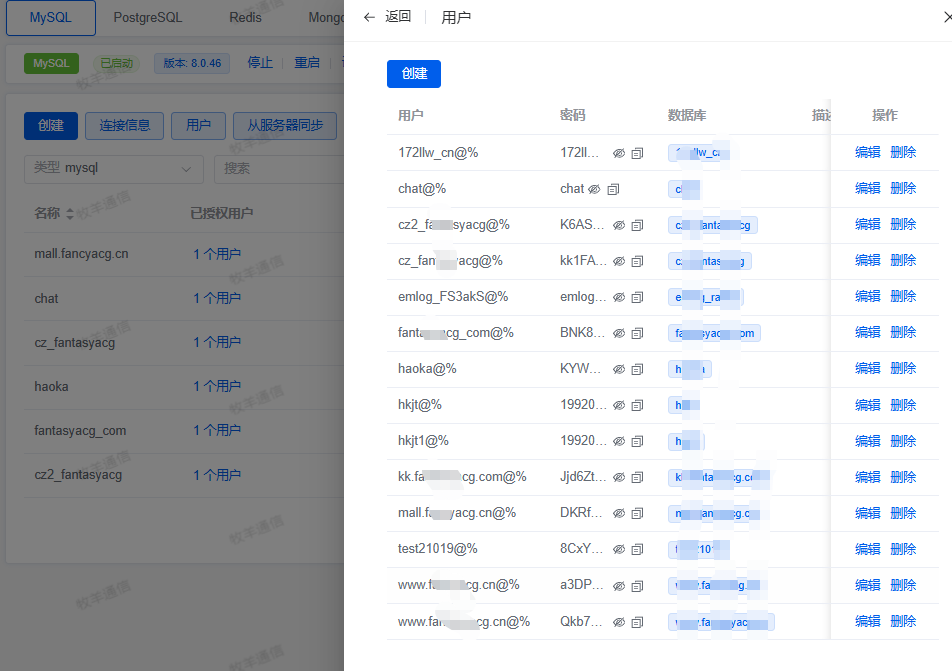Copy emlog_FS3akS@% password to clipboard
Screen dimensions: 952x671
coord(637,298)
